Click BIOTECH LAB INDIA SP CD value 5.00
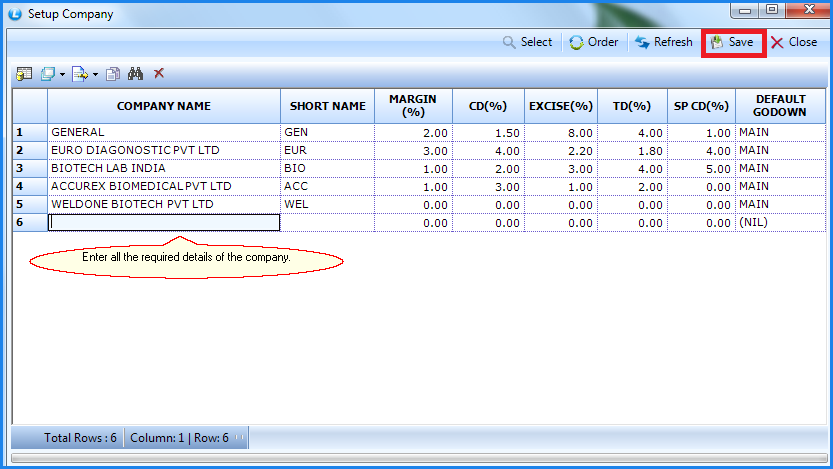 pyautogui.click(x=701, y=169)
